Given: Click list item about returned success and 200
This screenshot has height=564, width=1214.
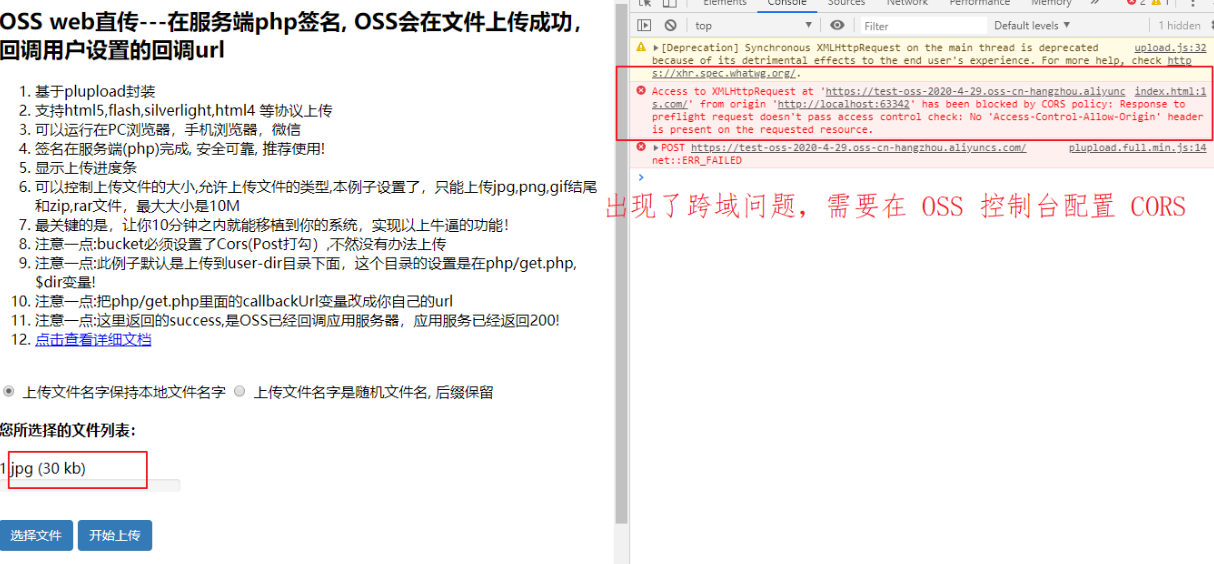Looking at the screenshot, I should [x=297, y=320].
